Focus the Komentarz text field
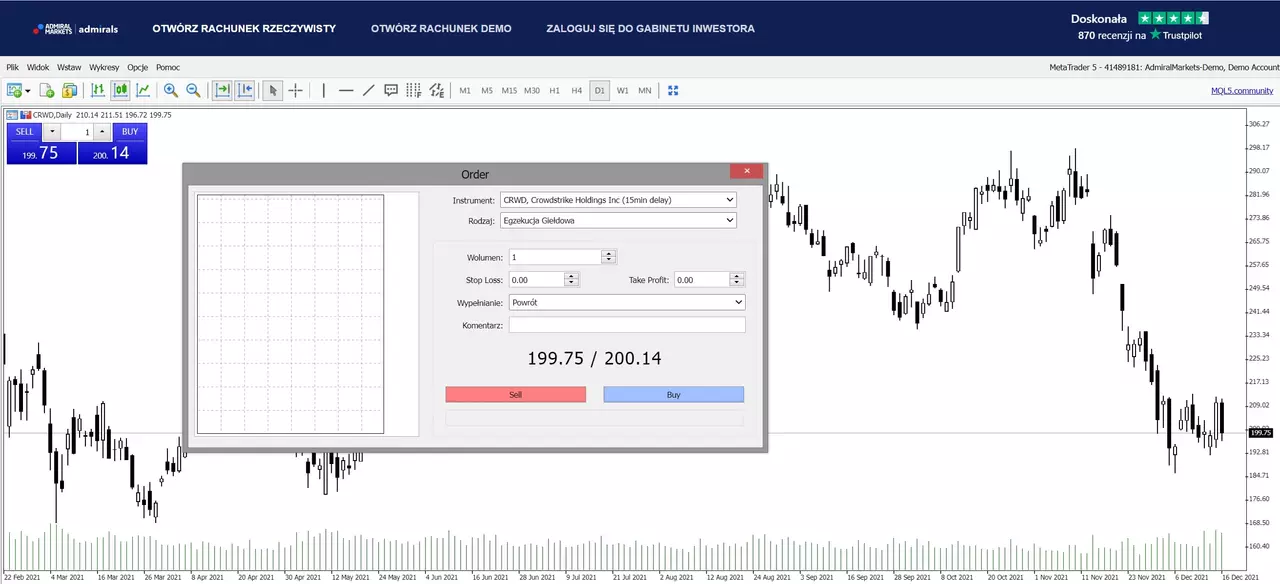1280x584 pixels. coord(627,325)
